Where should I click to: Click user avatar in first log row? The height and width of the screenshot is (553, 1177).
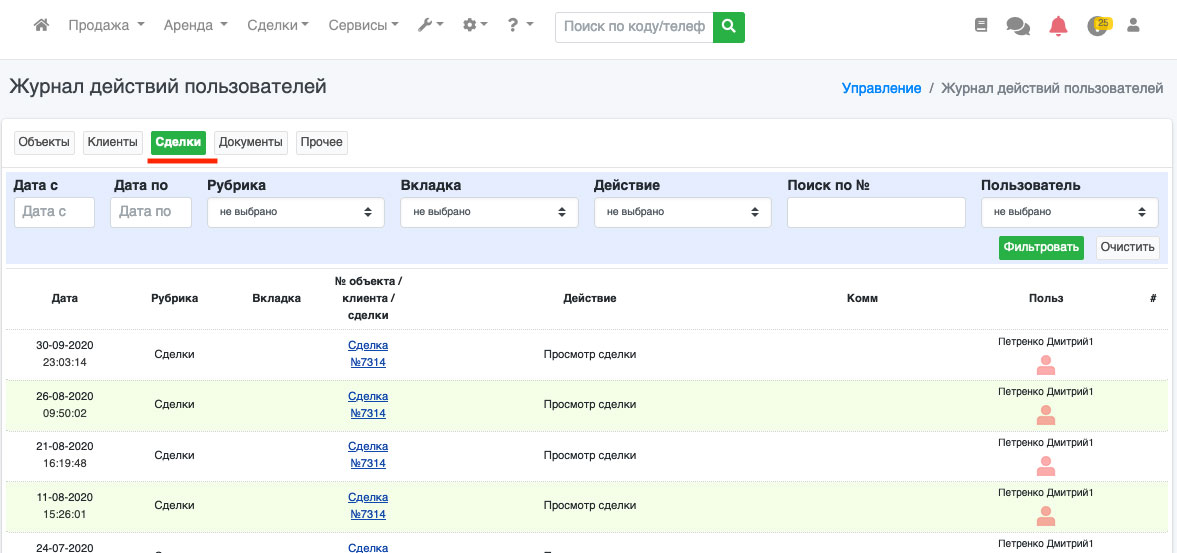point(1046,365)
